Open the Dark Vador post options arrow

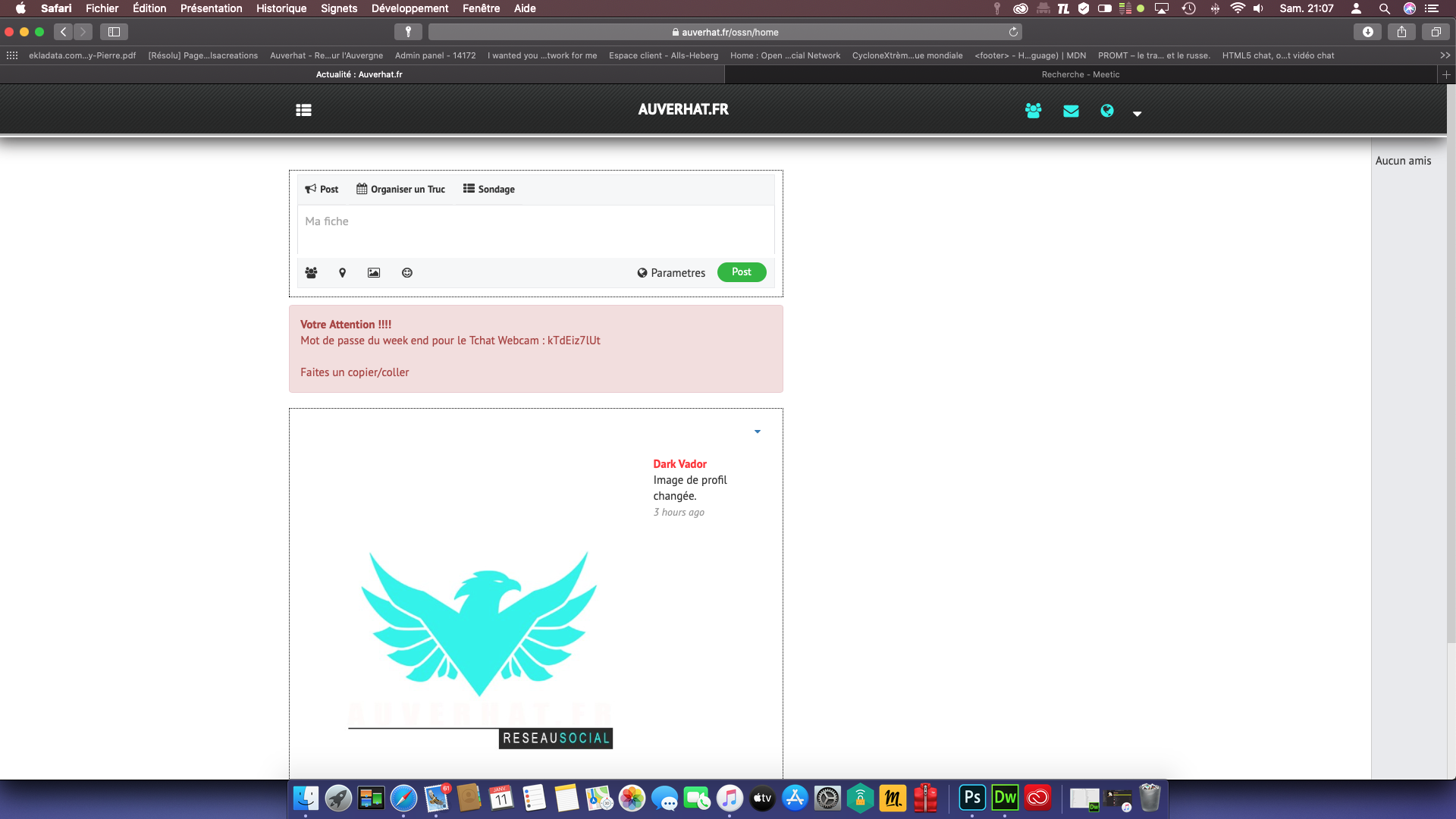click(x=757, y=431)
